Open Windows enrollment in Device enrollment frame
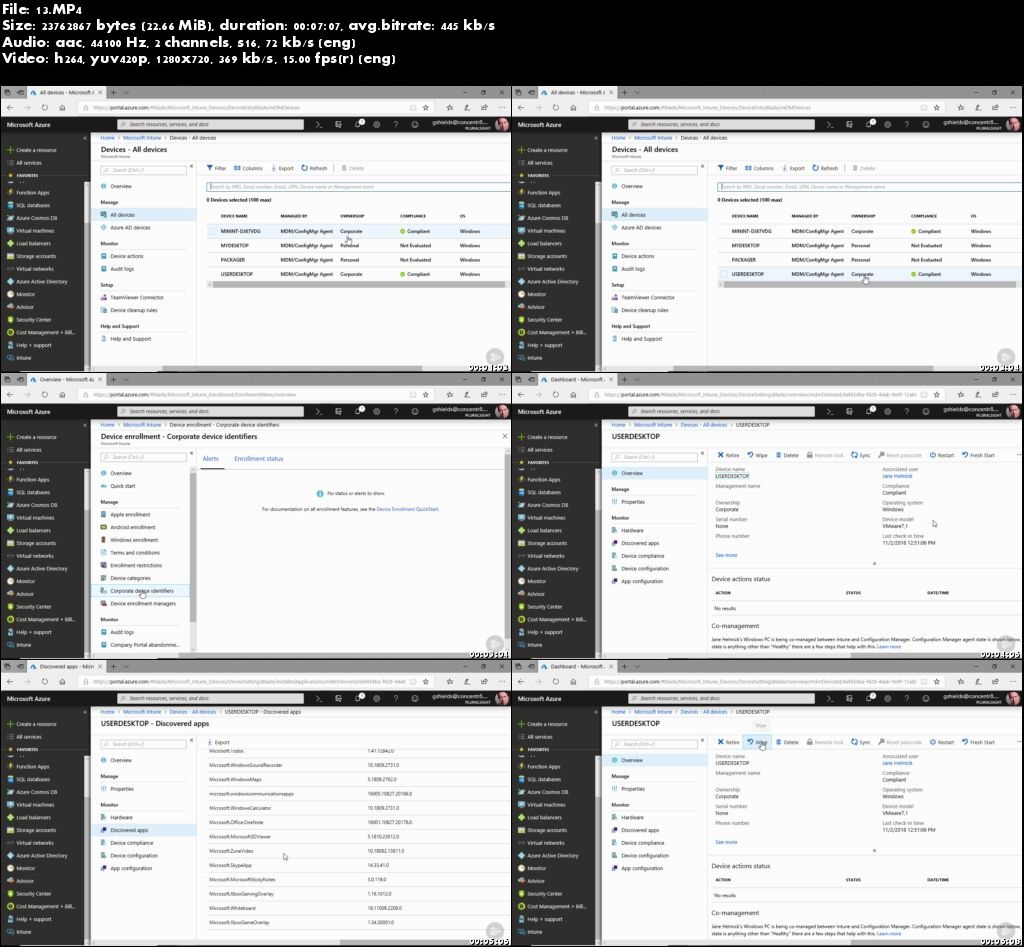 tap(133, 539)
